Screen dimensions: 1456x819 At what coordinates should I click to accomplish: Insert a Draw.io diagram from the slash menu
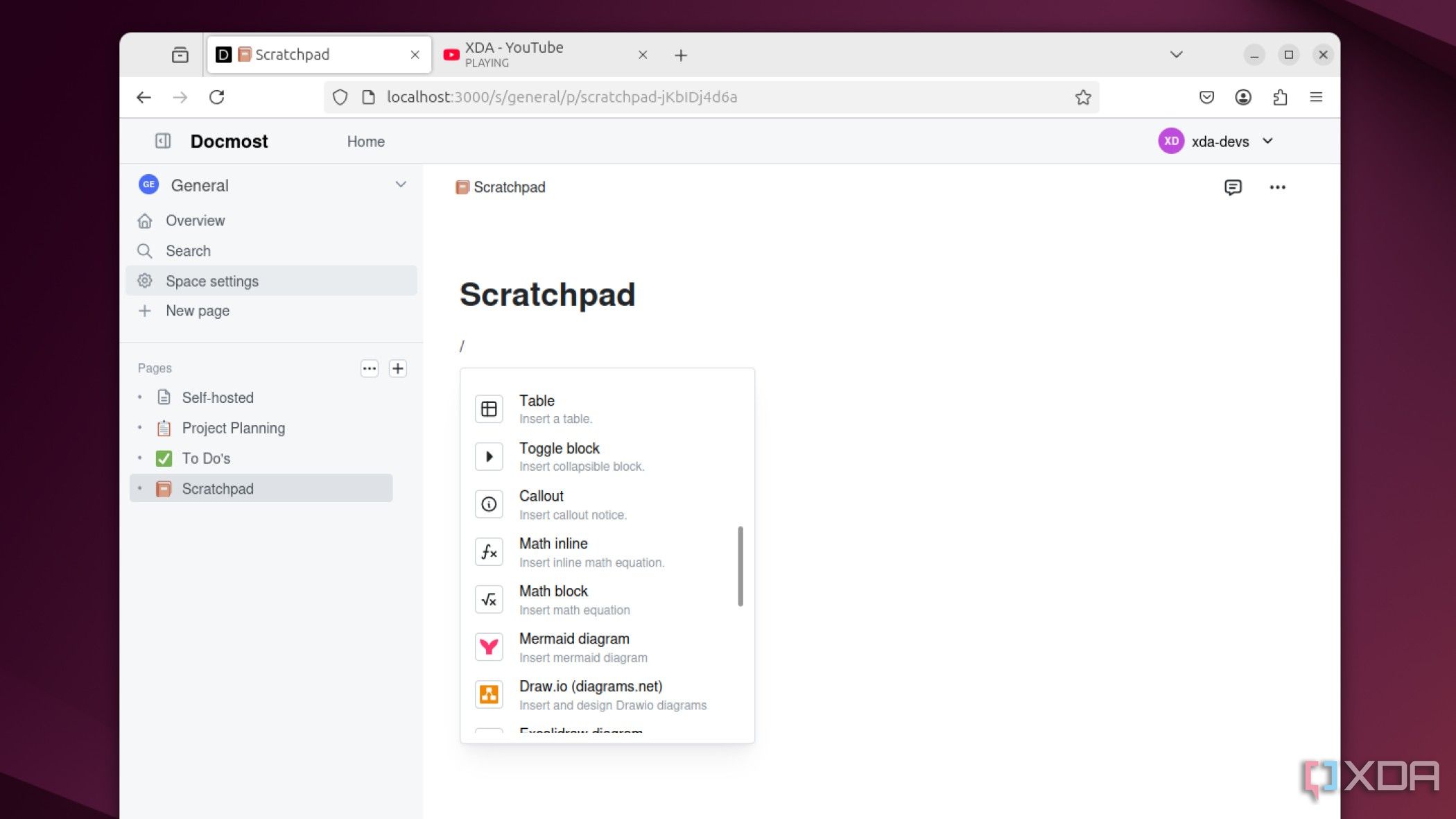[607, 695]
